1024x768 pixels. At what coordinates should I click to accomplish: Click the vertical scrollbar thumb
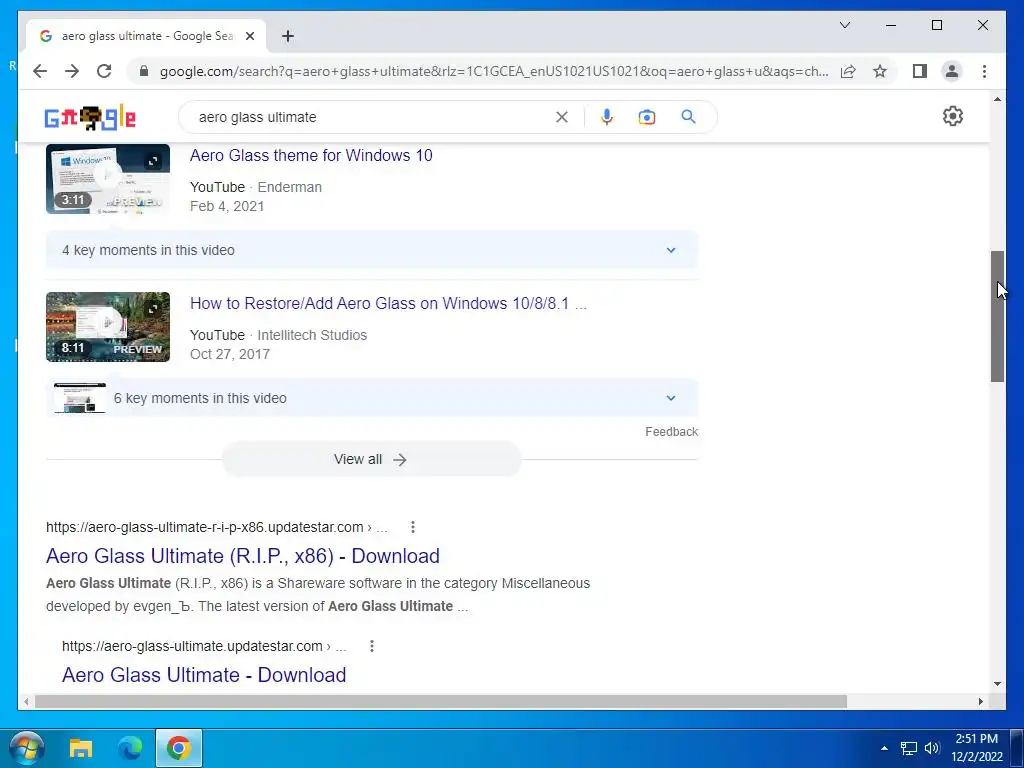point(997,316)
